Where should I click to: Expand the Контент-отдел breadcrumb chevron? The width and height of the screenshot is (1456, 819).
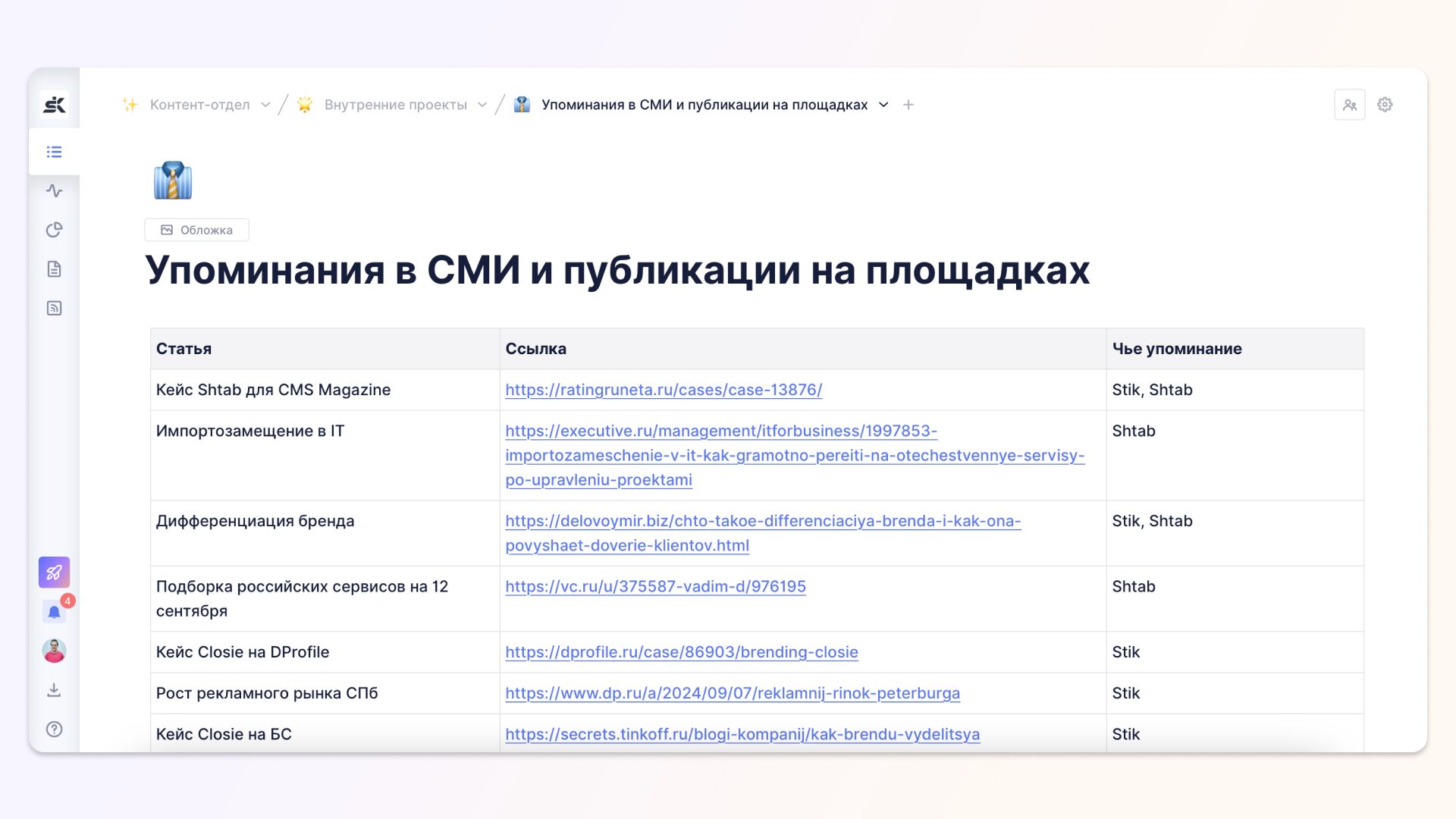point(265,105)
